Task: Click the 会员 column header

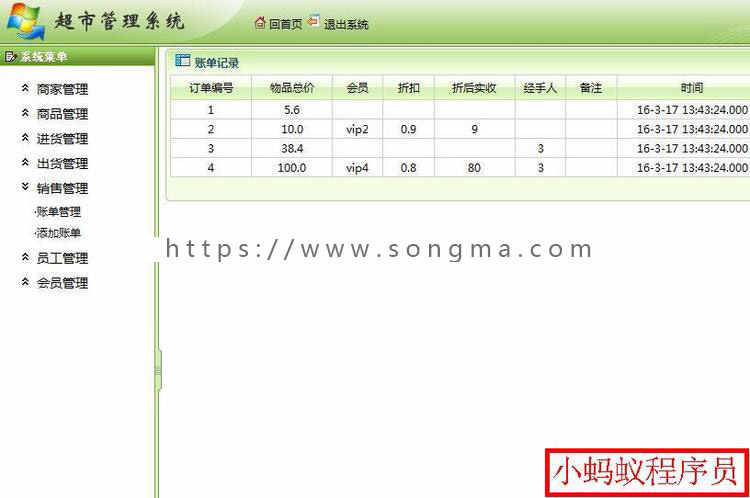Action: pos(357,88)
